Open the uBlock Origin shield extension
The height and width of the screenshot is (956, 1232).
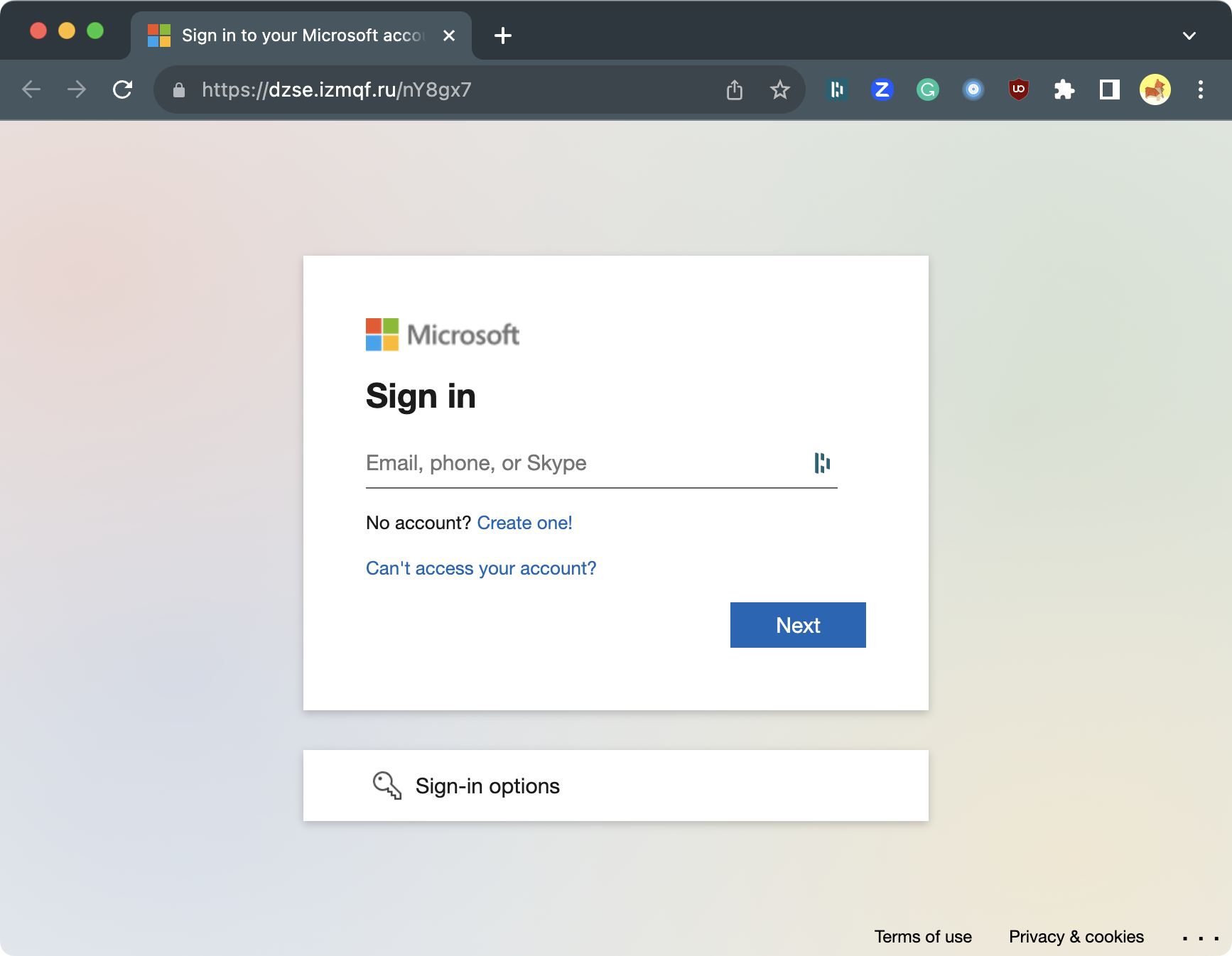tap(1019, 89)
